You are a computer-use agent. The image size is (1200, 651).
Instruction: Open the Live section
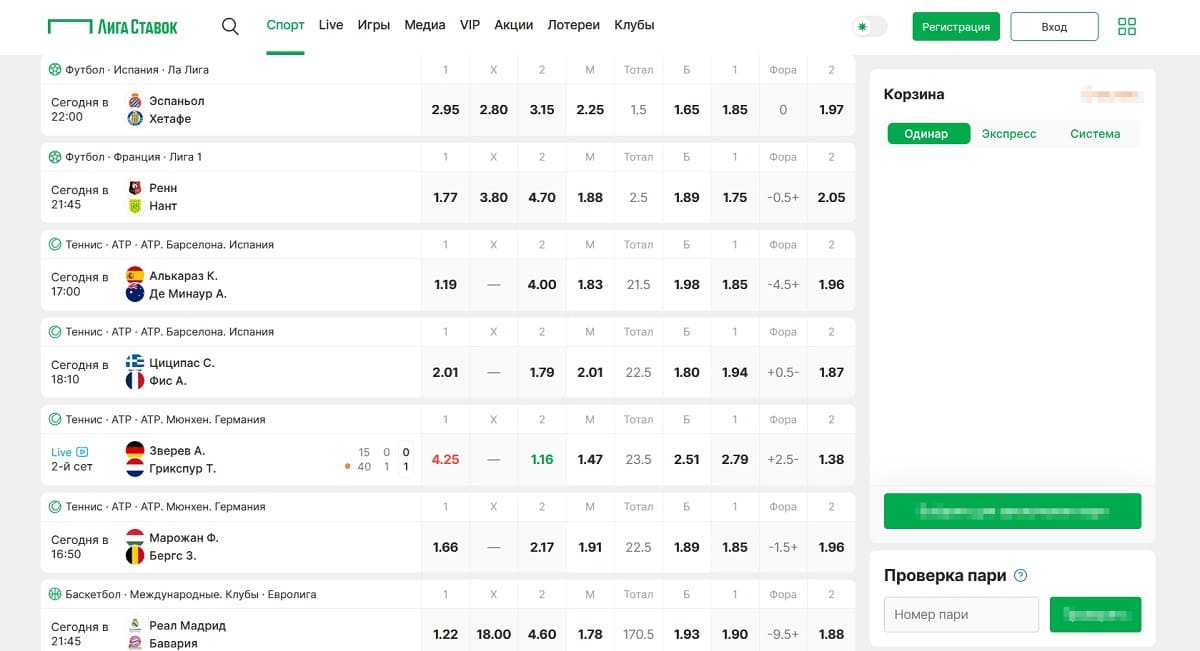coord(331,25)
